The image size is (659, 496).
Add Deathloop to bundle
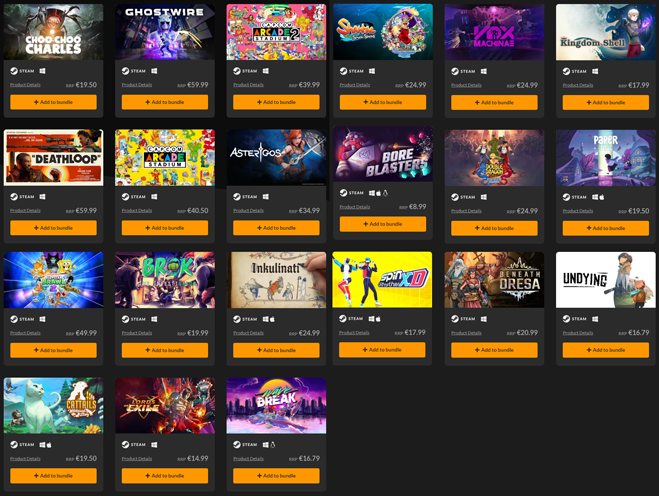(x=53, y=228)
